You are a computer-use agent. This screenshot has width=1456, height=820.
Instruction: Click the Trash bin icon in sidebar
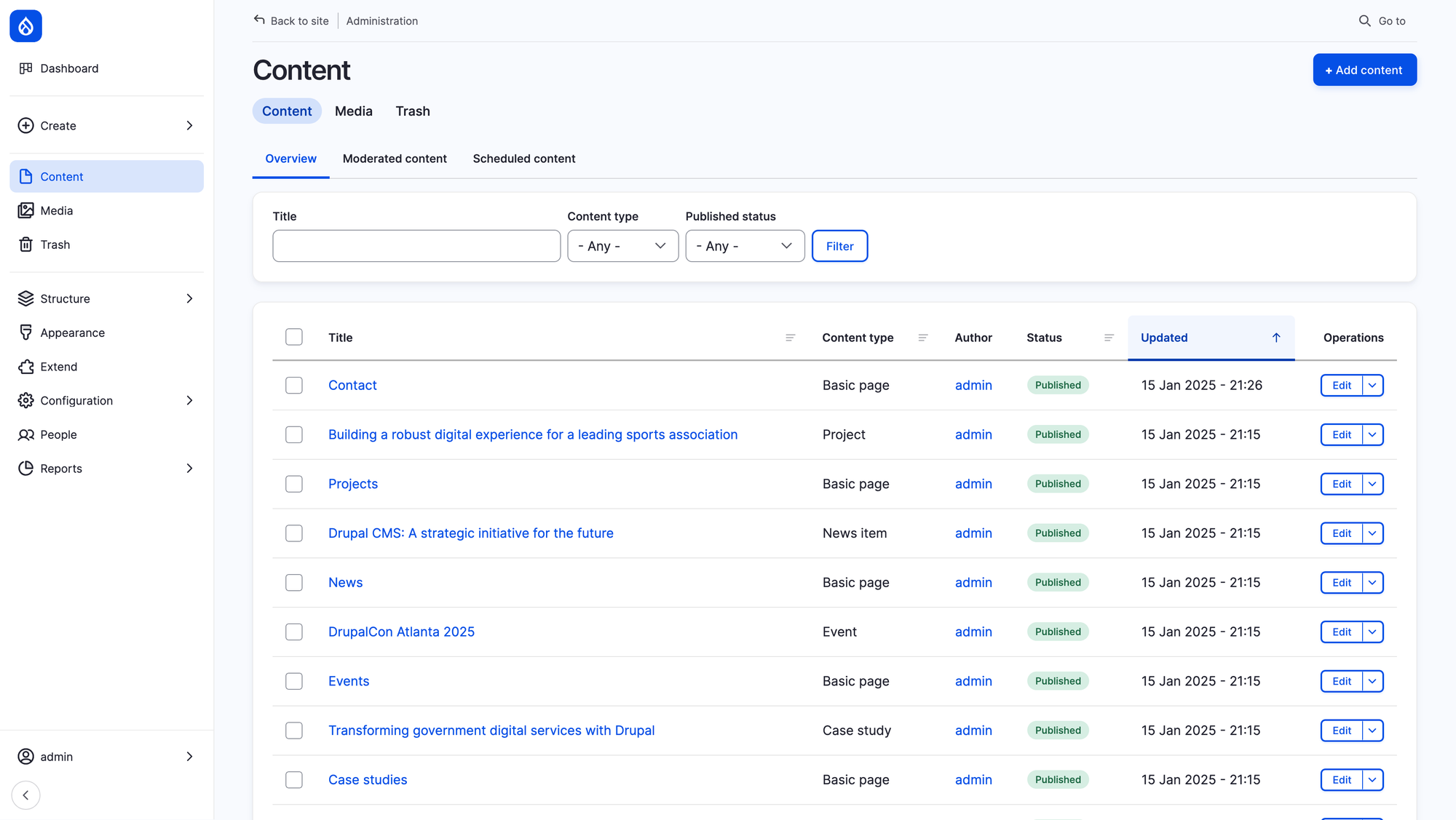(25, 244)
